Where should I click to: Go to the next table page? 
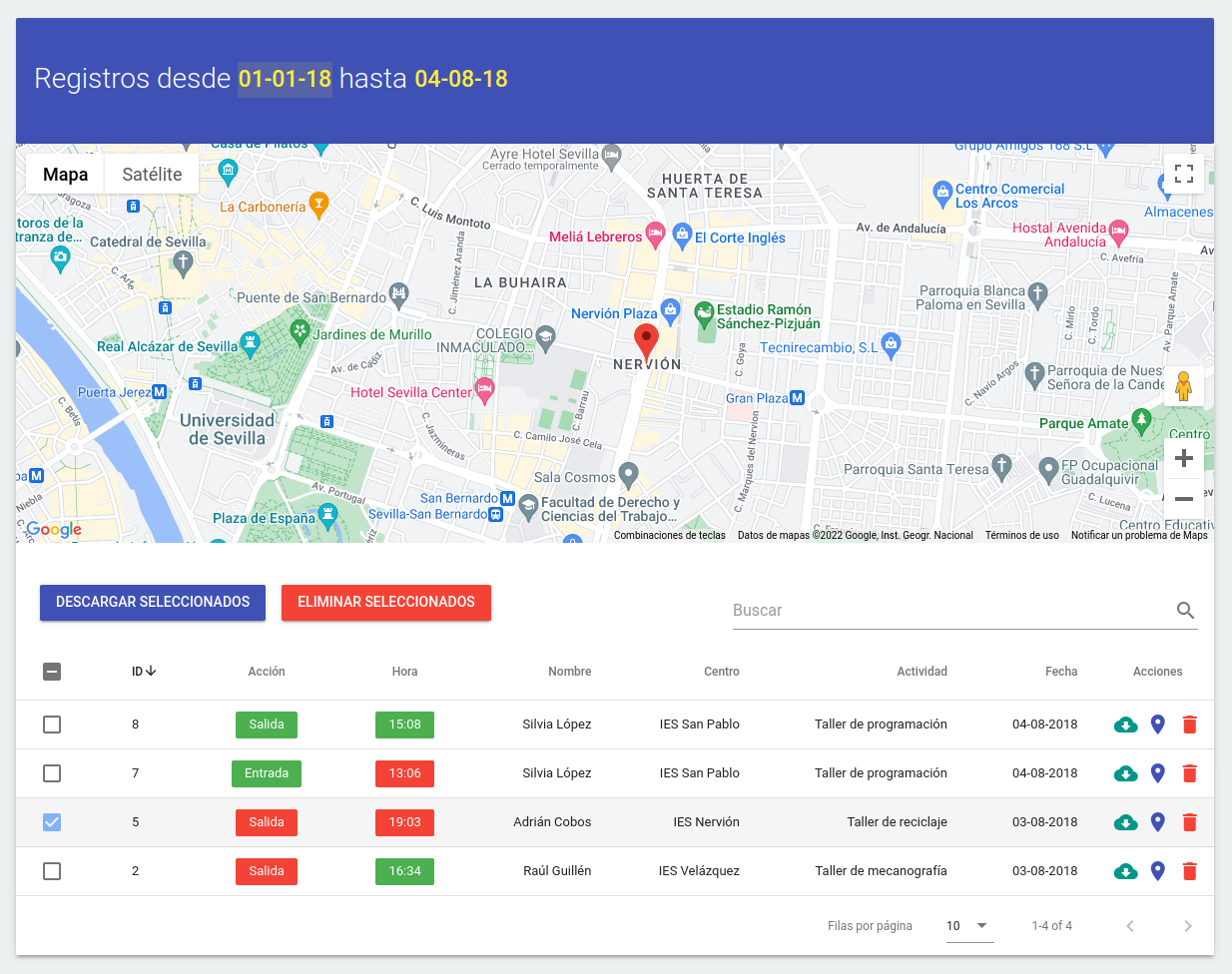coord(1188,926)
